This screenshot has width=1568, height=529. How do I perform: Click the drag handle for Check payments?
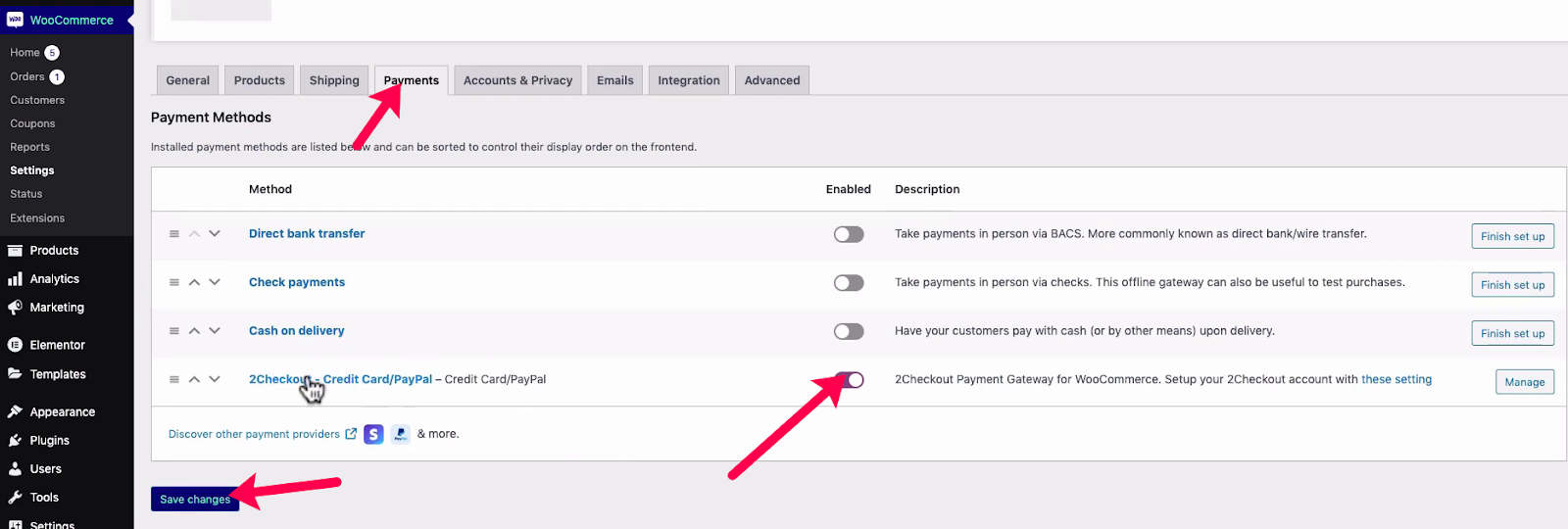174,282
